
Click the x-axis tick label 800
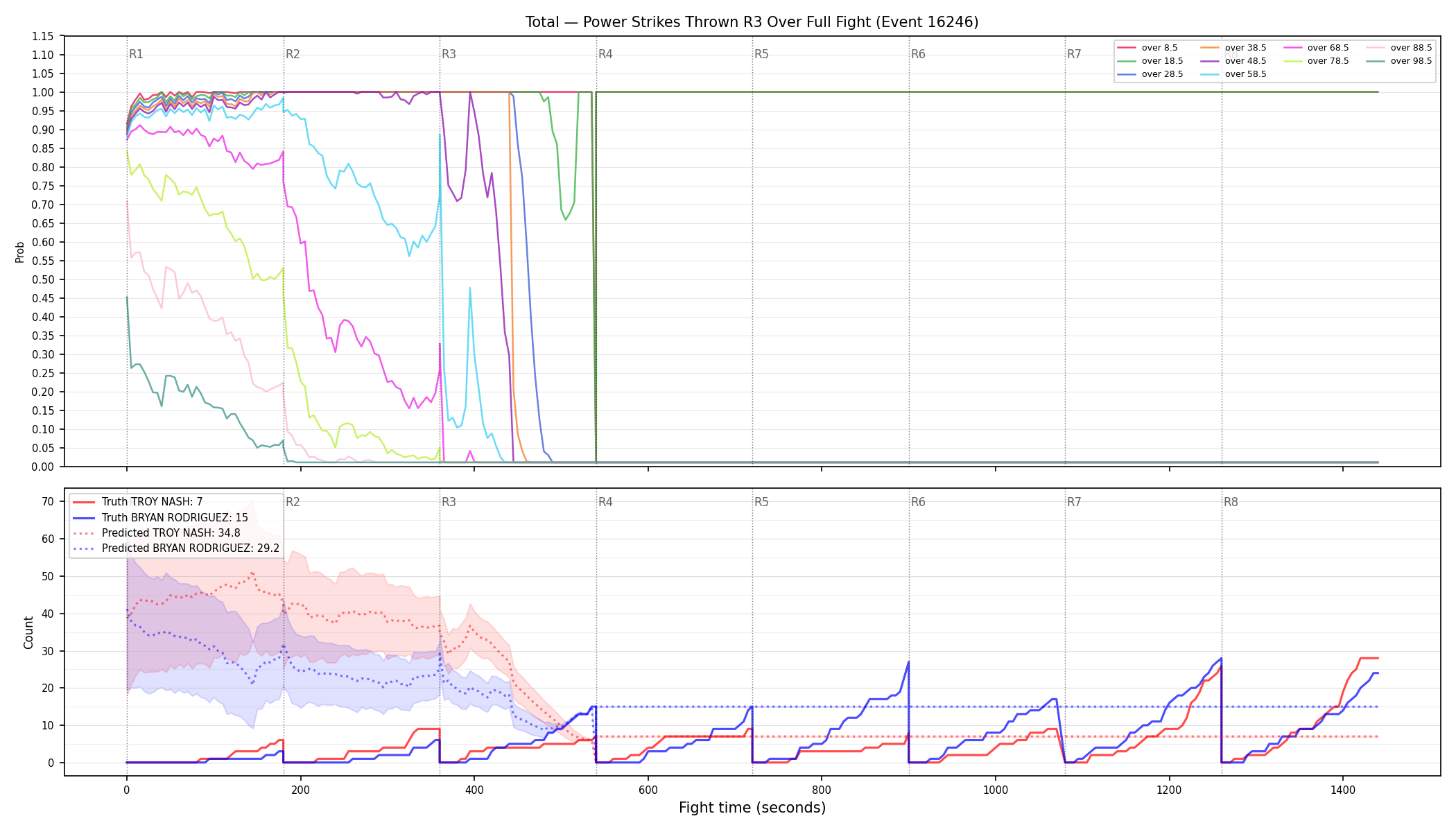click(x=822, y=790)
